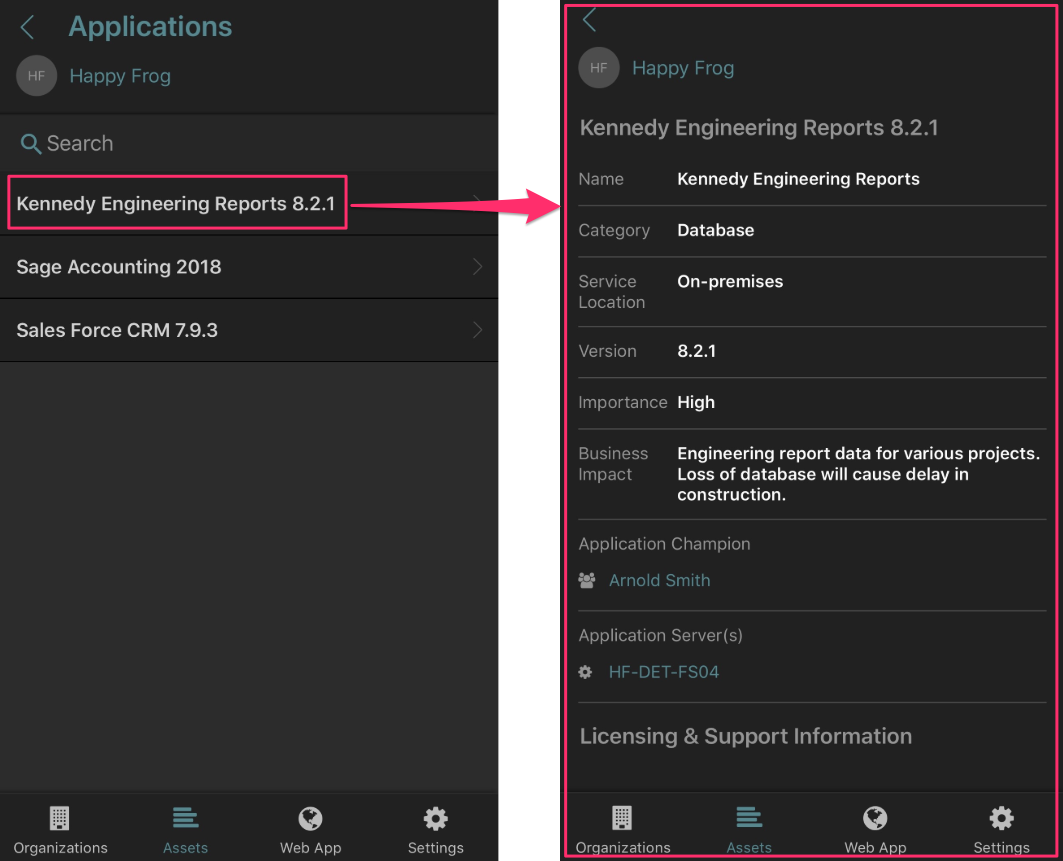
Task: Open Arnold Smith contact link
Action: [x=659, y=580]
